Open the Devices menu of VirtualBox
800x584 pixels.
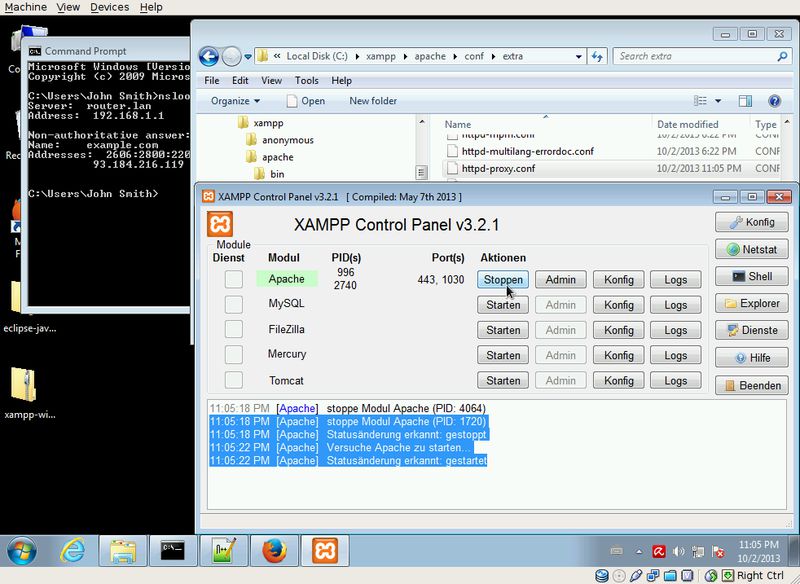[x=109, y=7]
